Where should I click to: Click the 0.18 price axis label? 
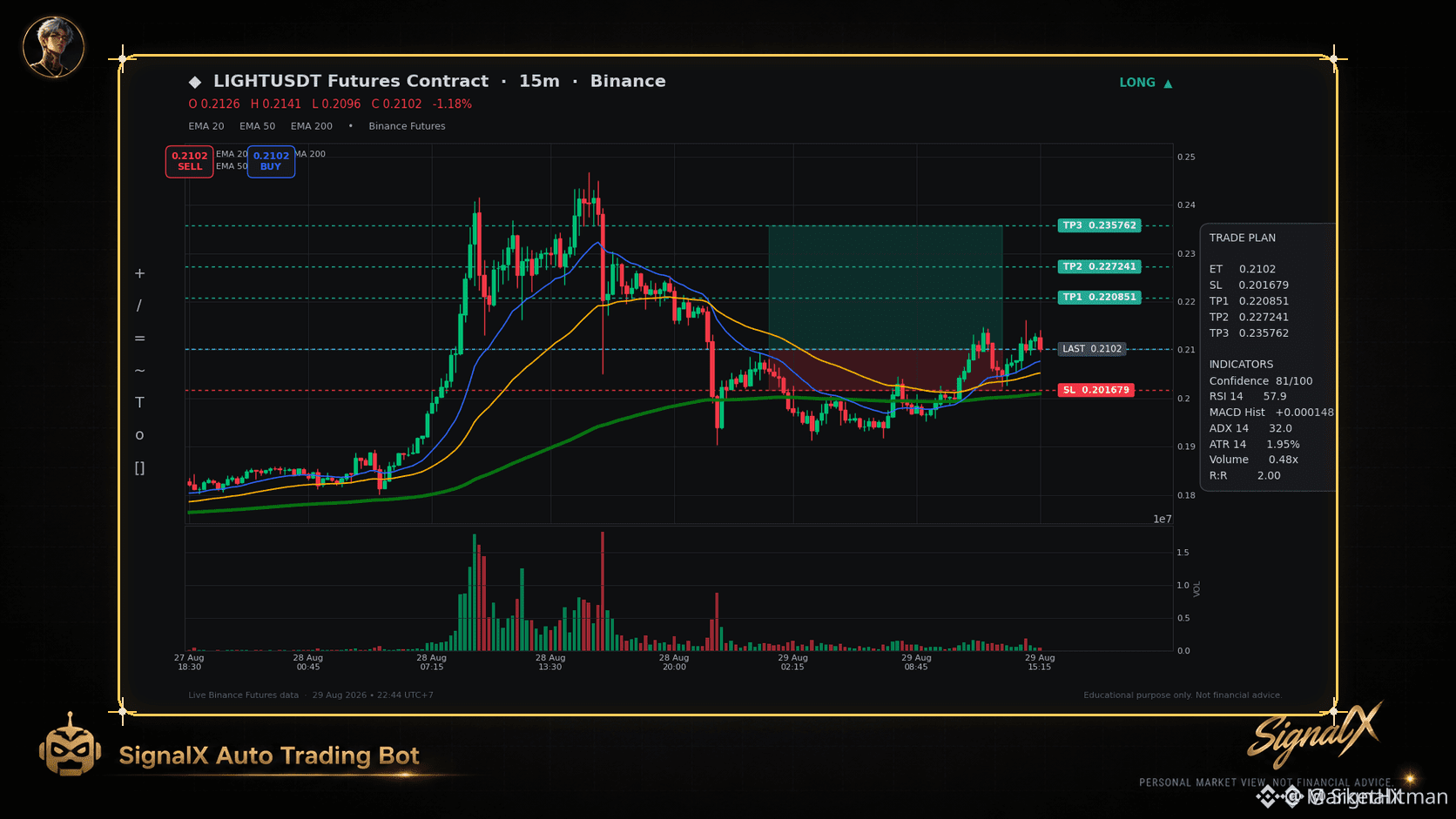[1186, 495]
